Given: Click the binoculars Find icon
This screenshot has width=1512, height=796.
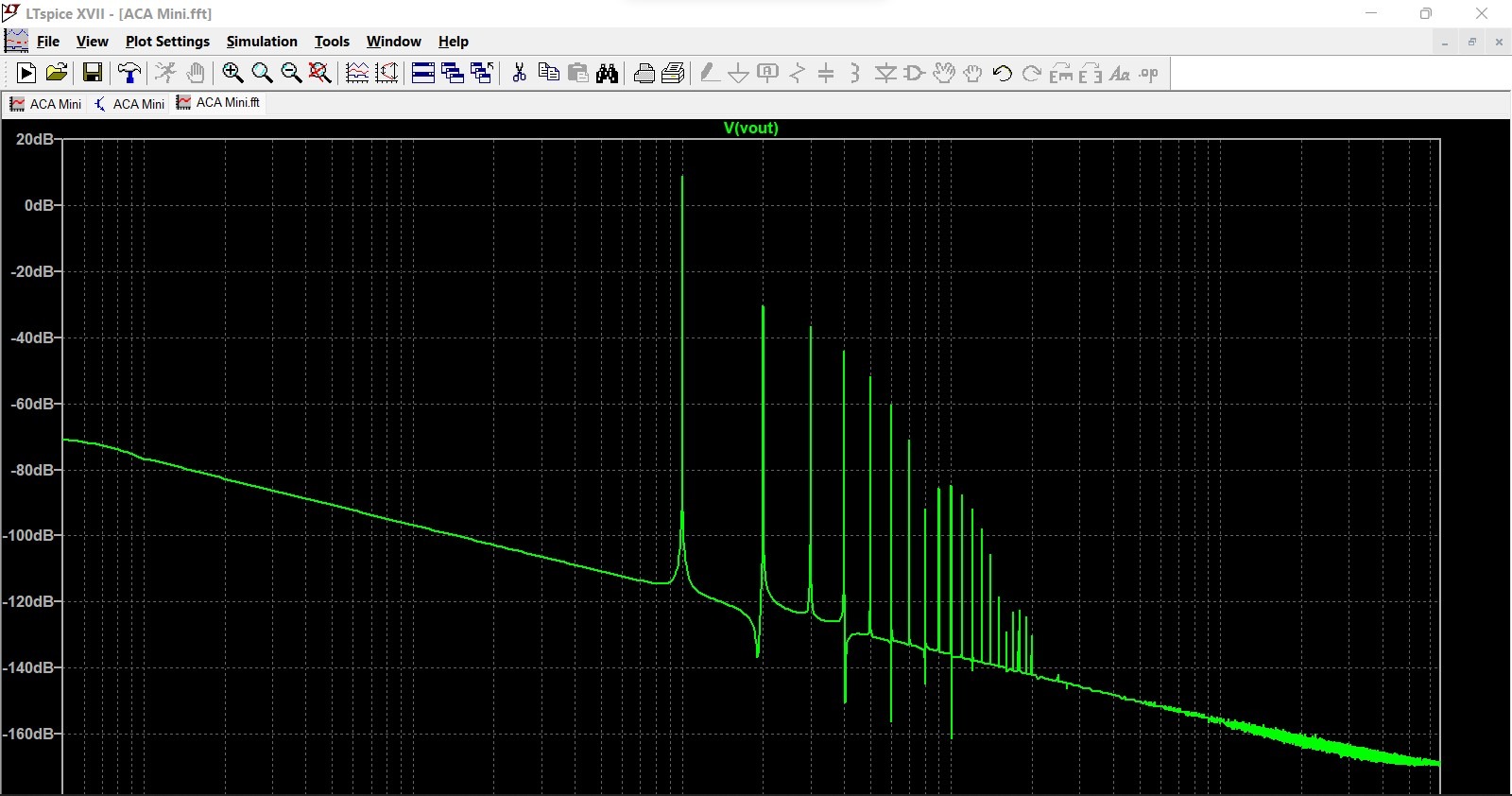Looking at the screenshot, I should click(x=608, y=73).
